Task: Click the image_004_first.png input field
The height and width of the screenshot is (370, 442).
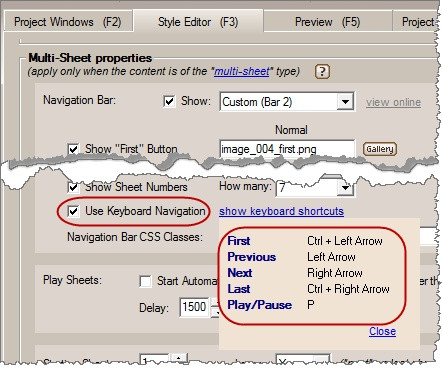Action: 287,149
